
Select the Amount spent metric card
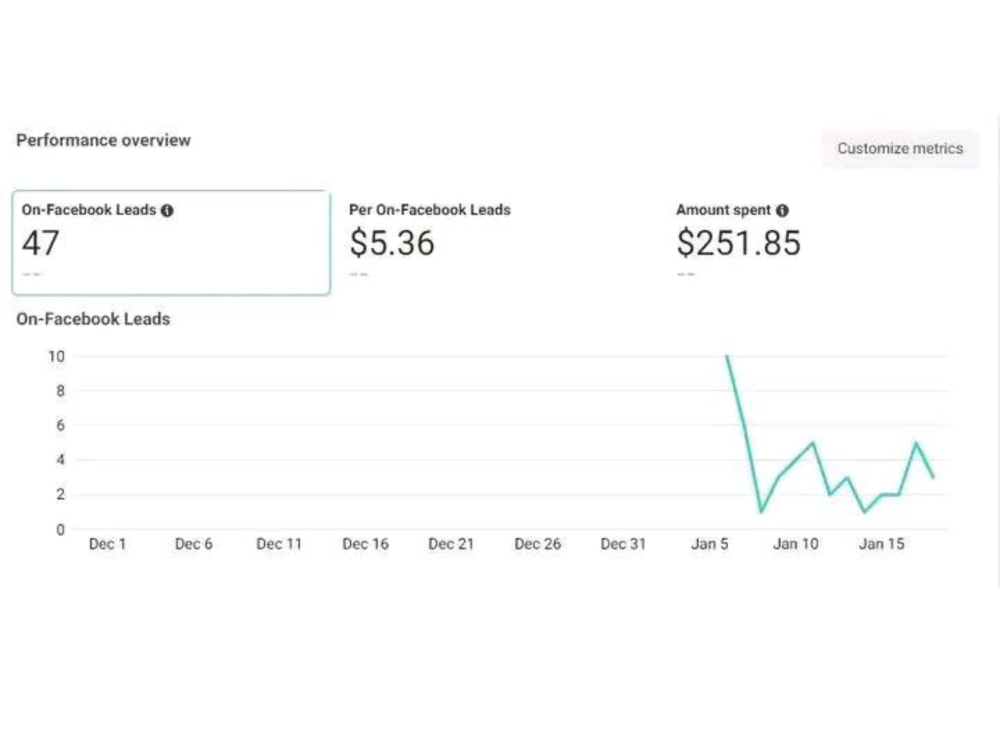pos(823,242)
